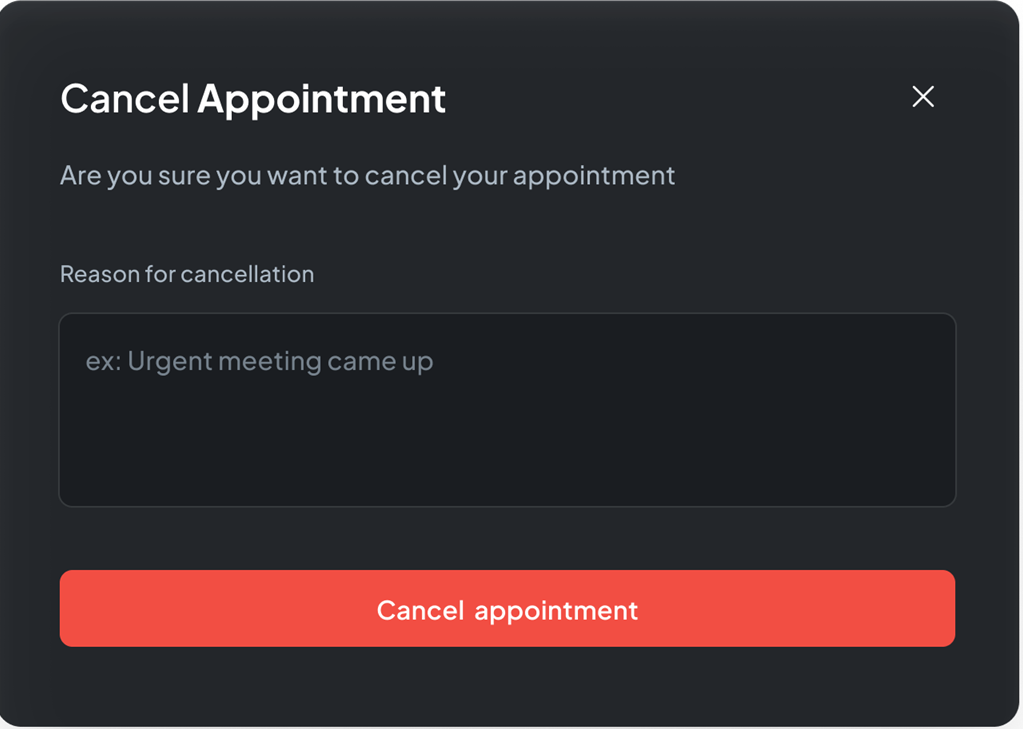Click the word "Cancel" in the title
This screenshot has height=729, width=1023.
coord(125,99)
